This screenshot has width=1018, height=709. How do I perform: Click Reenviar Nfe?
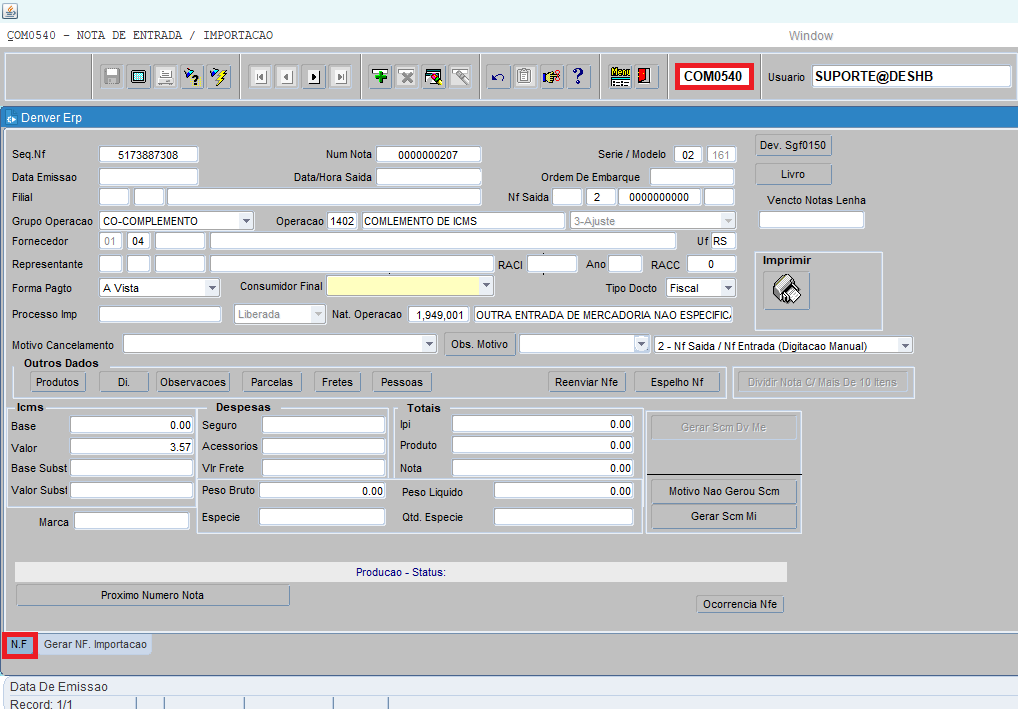tap(587, 382)
